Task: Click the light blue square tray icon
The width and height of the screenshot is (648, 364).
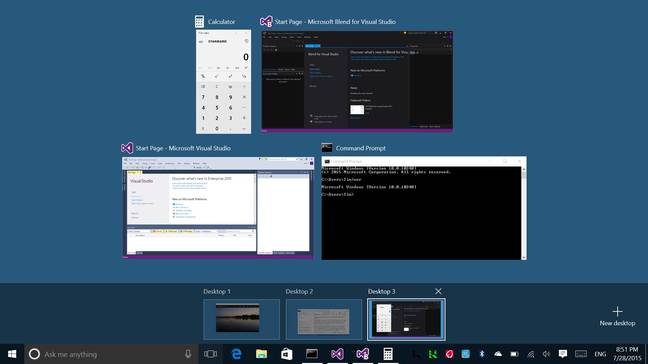Action: tap(466, 354)
